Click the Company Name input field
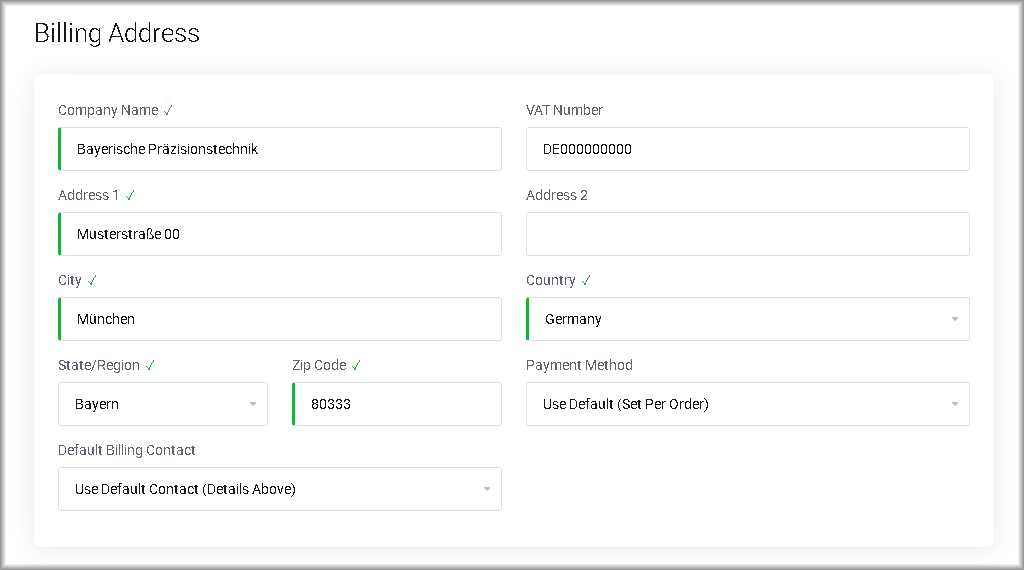Image resolution: width=1024 pixels, height=570 pixels. 280,149
